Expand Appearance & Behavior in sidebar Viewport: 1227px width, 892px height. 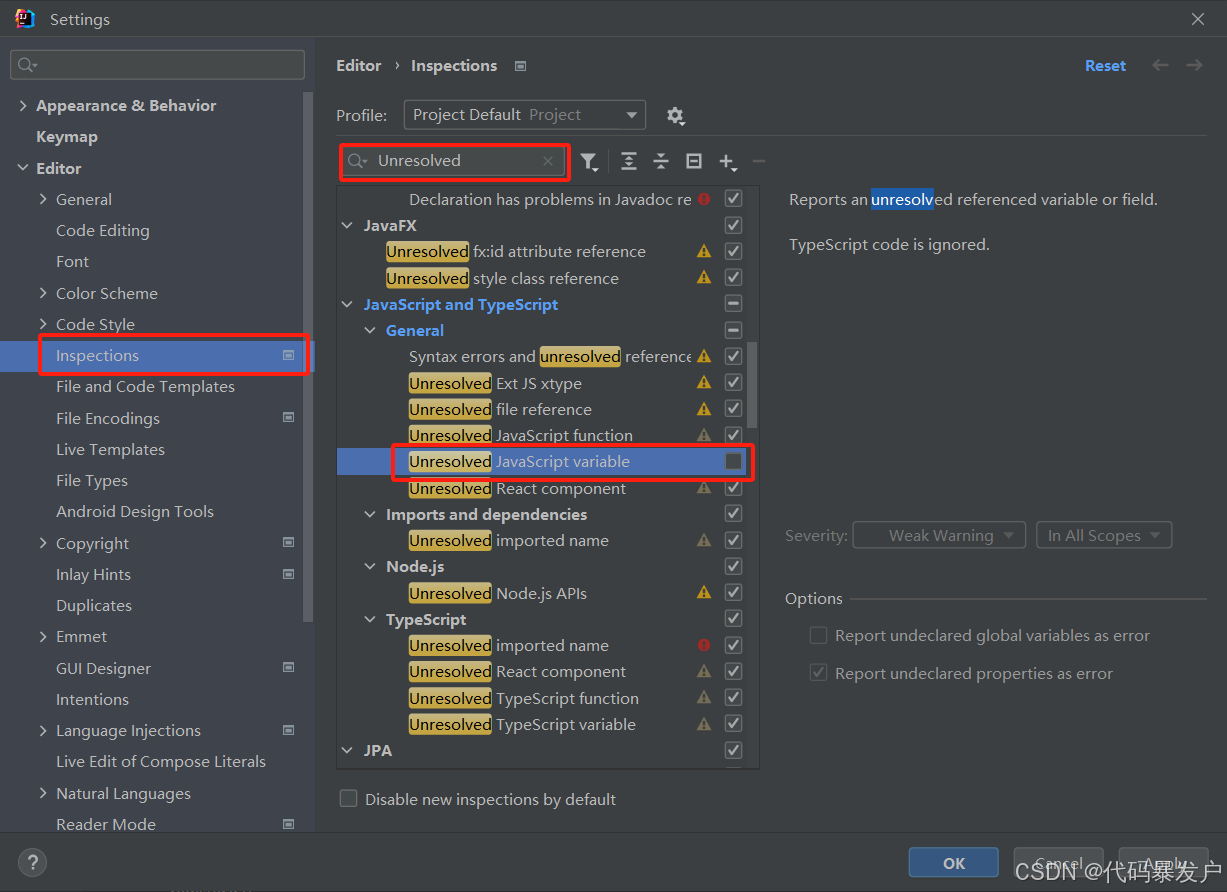23,106
